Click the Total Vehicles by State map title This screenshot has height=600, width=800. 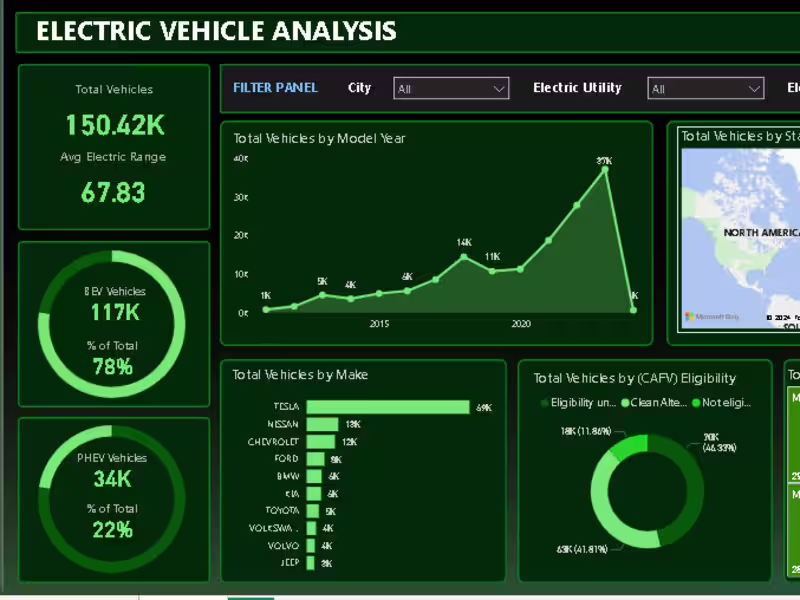click(740, 136)
